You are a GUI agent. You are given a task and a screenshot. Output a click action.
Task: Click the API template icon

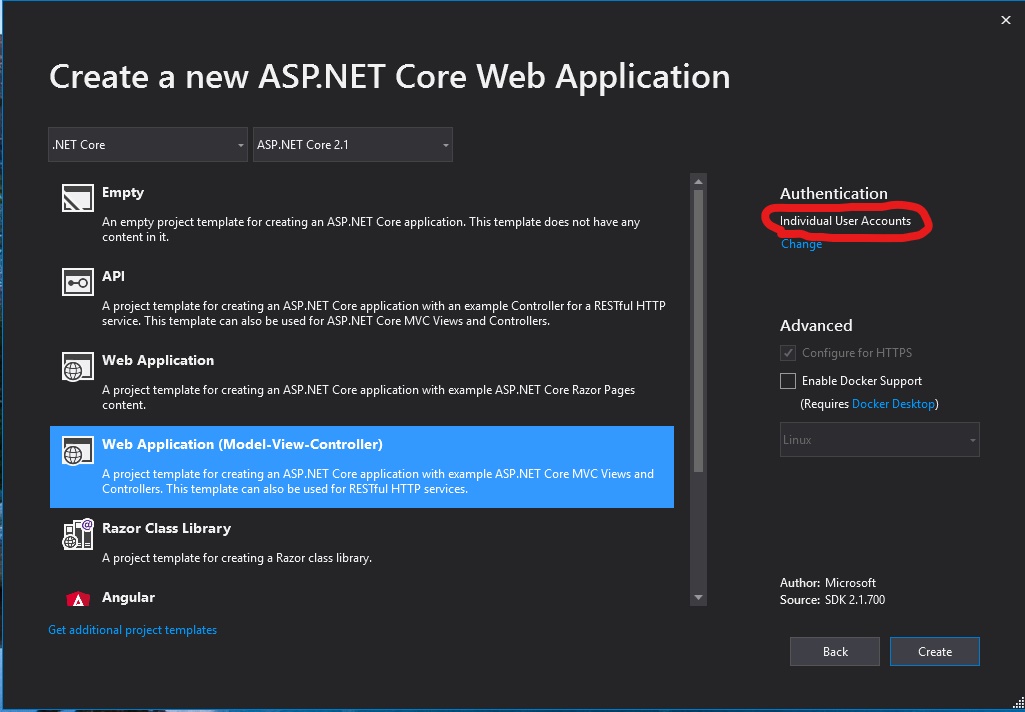[x=78, y=282]
